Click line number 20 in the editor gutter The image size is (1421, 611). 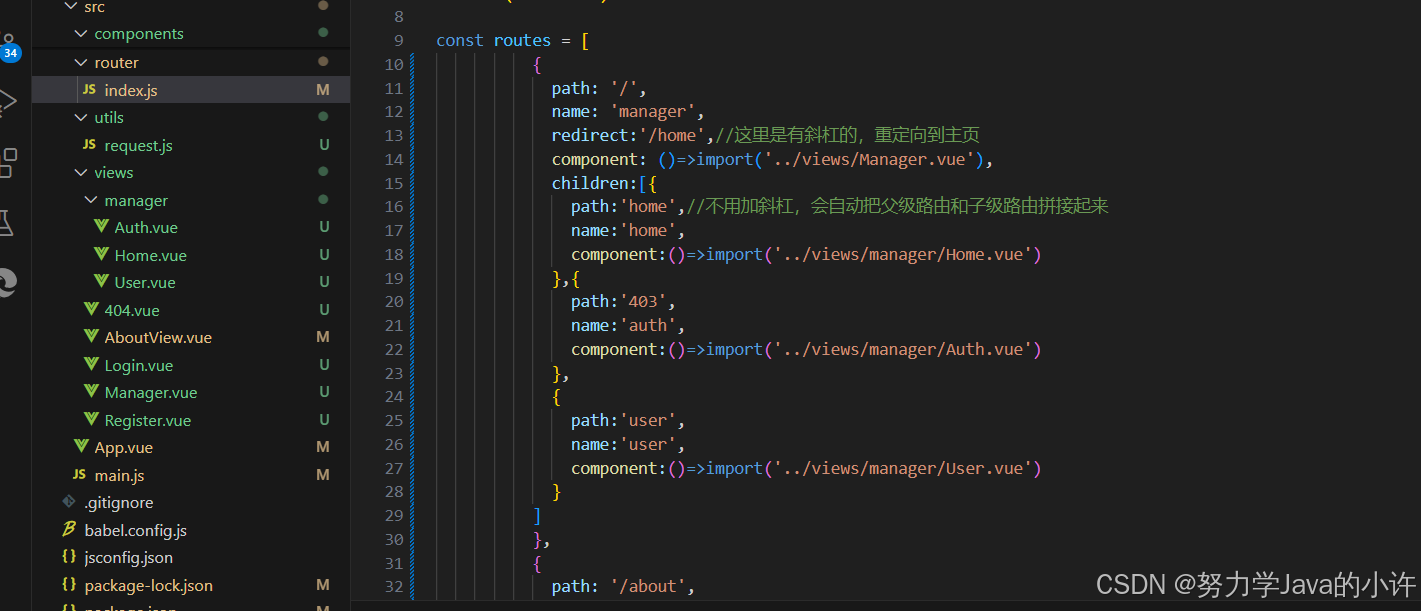394,301
